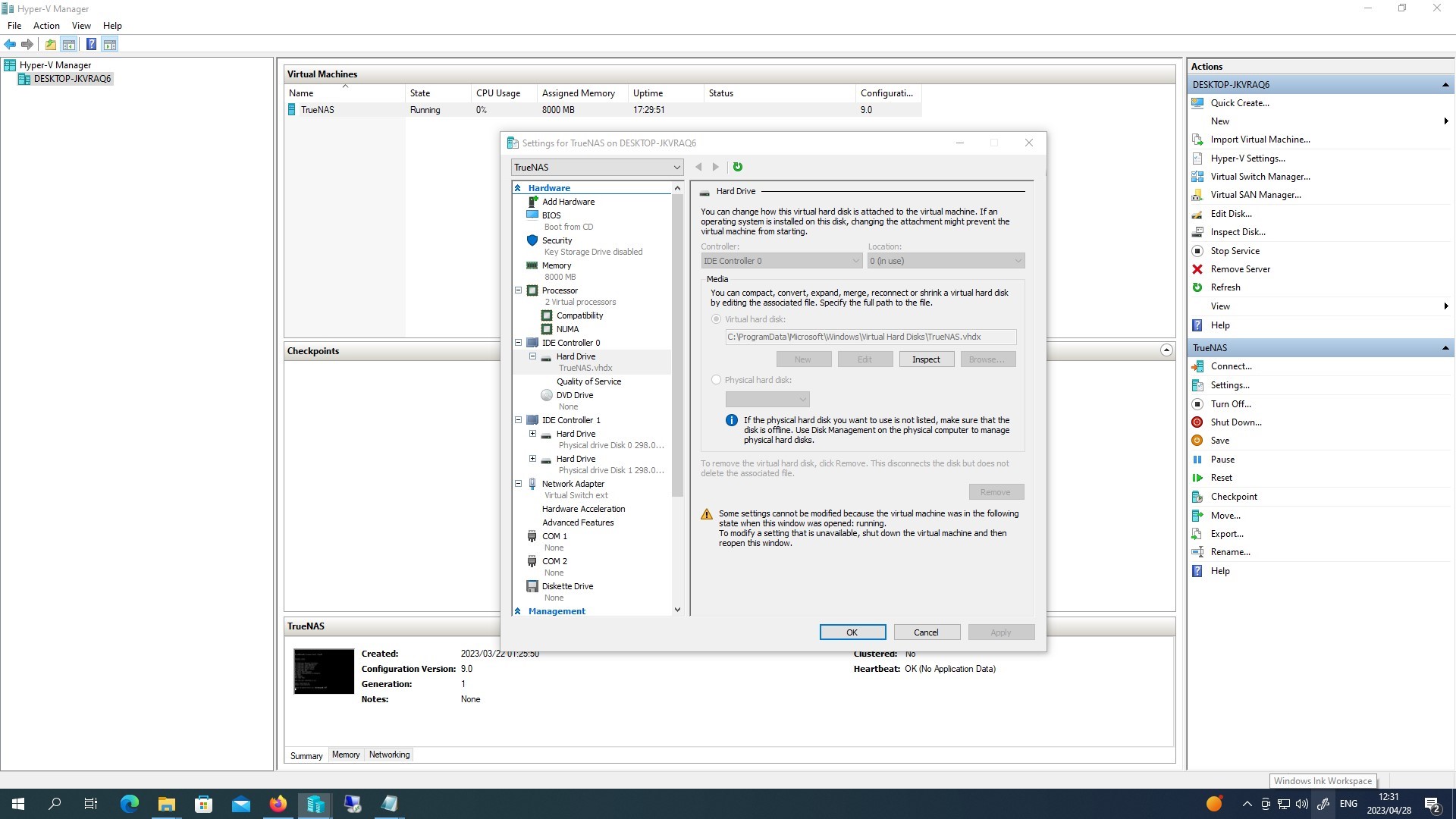Screen dimensions: 1456x819
Task: Switch to the Memory tab
Action: [x=346, y=755]
